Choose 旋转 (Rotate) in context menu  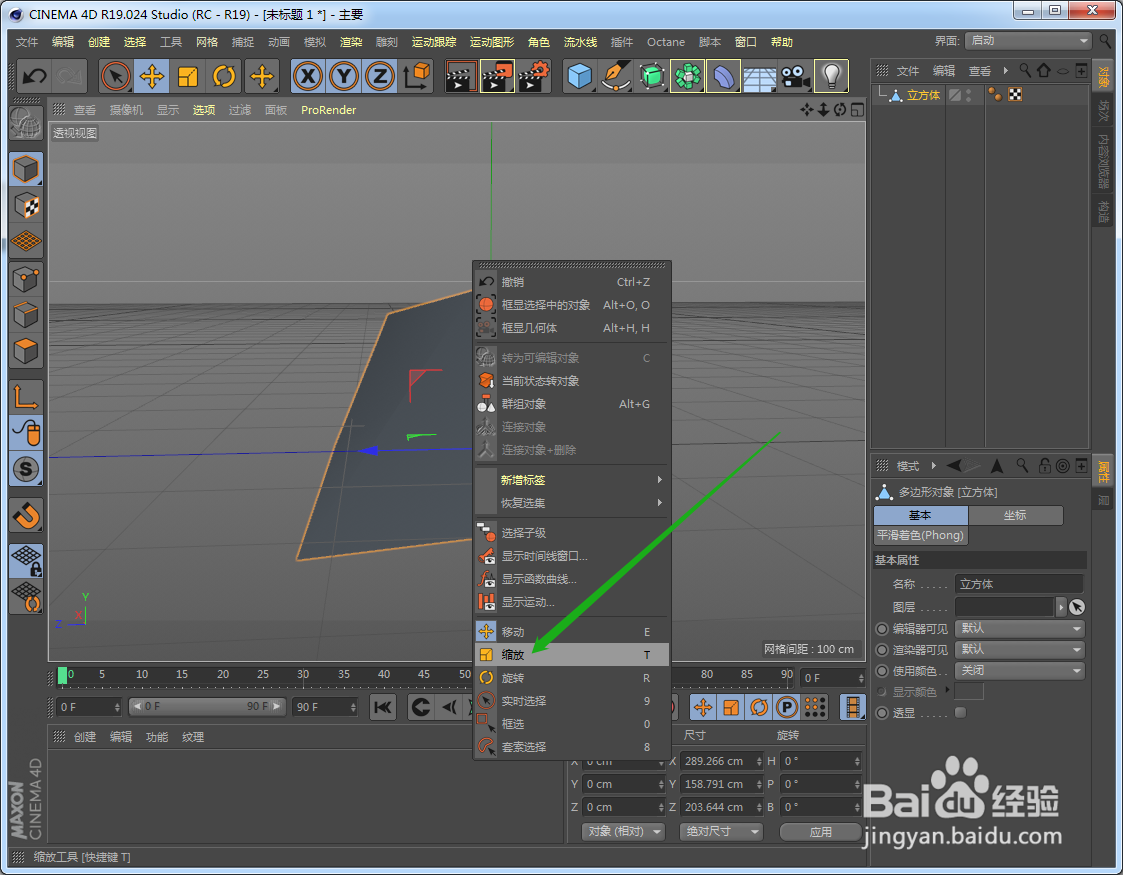click(572, 677)
